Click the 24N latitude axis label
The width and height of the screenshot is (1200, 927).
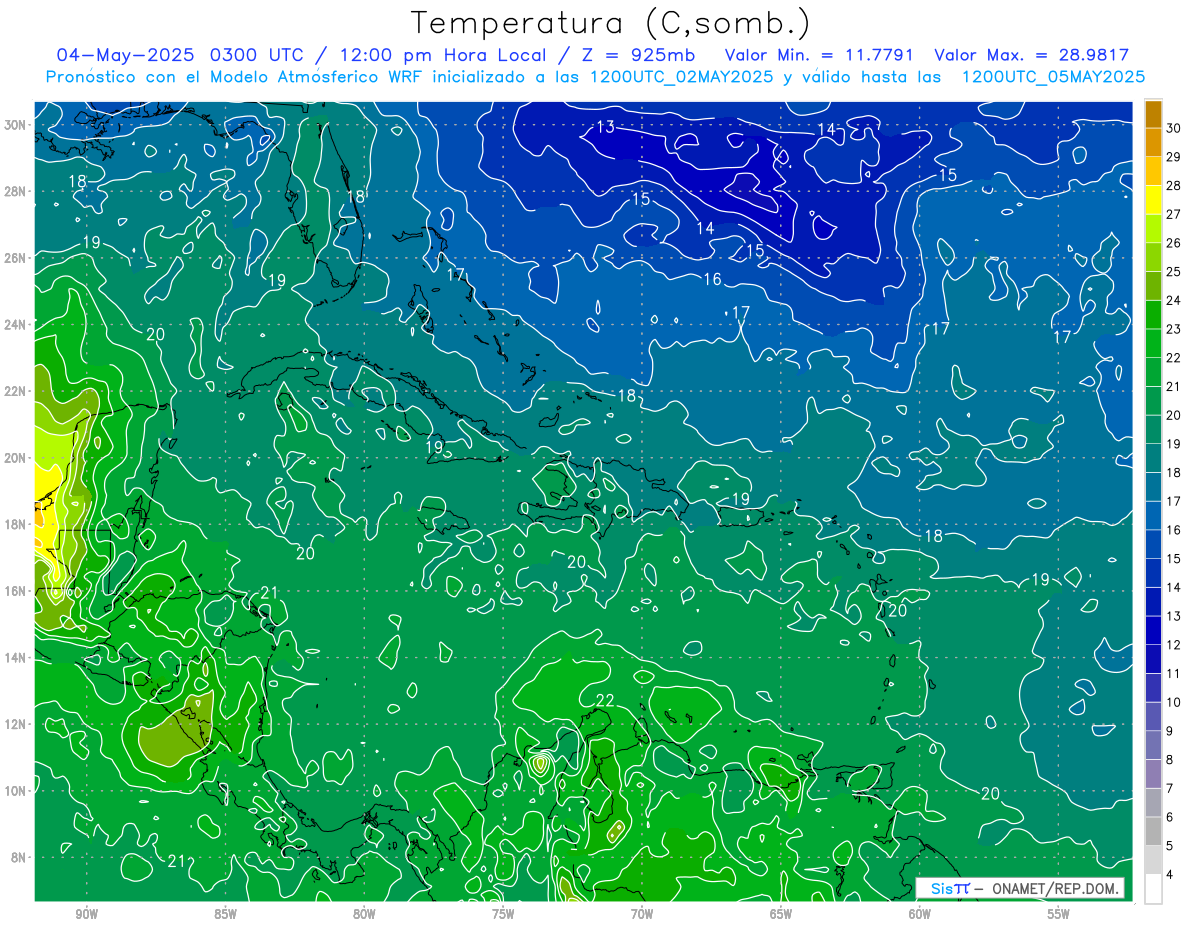(17, 325)
